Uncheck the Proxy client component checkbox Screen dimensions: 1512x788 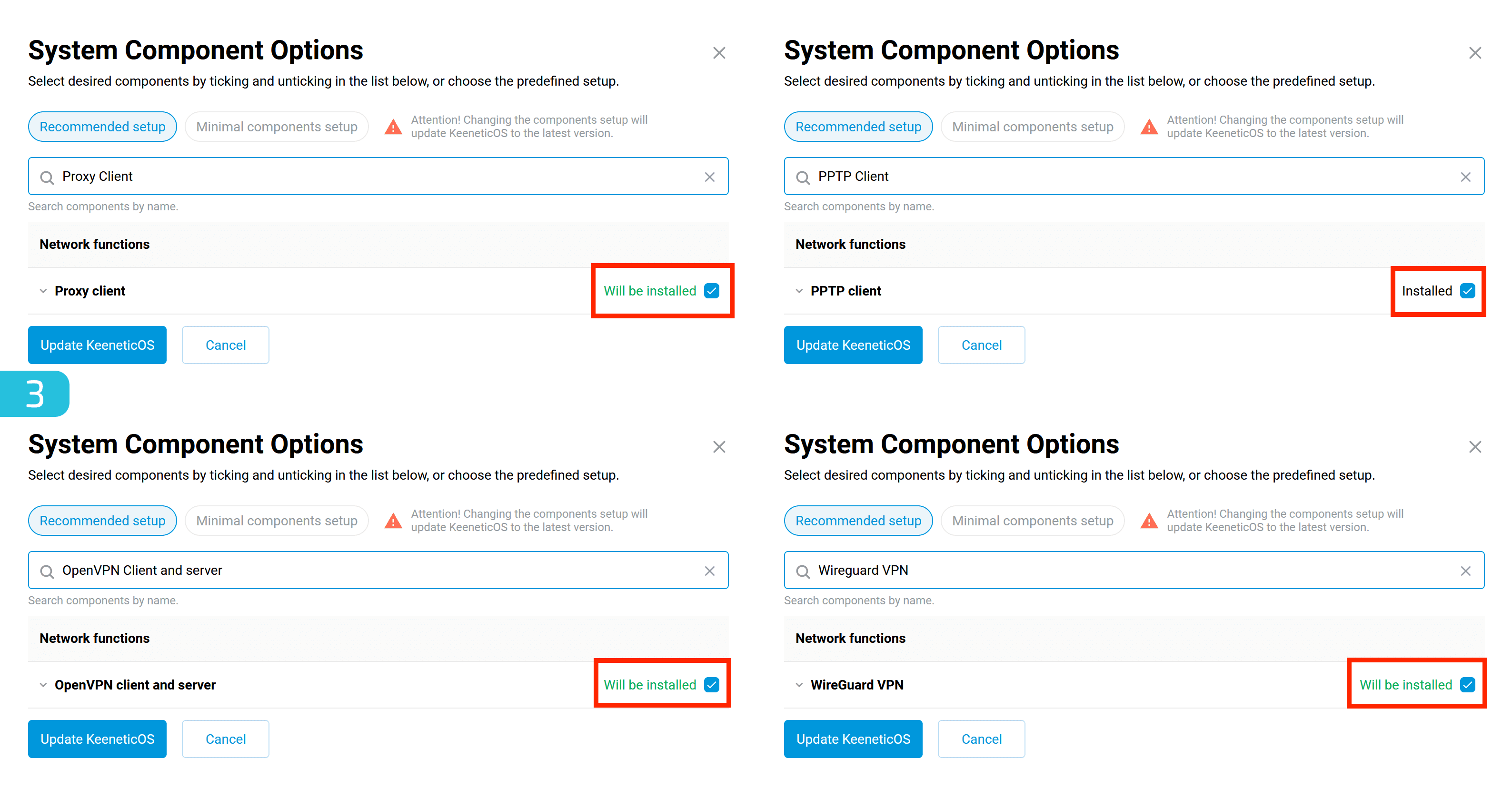tap(711, 291)
